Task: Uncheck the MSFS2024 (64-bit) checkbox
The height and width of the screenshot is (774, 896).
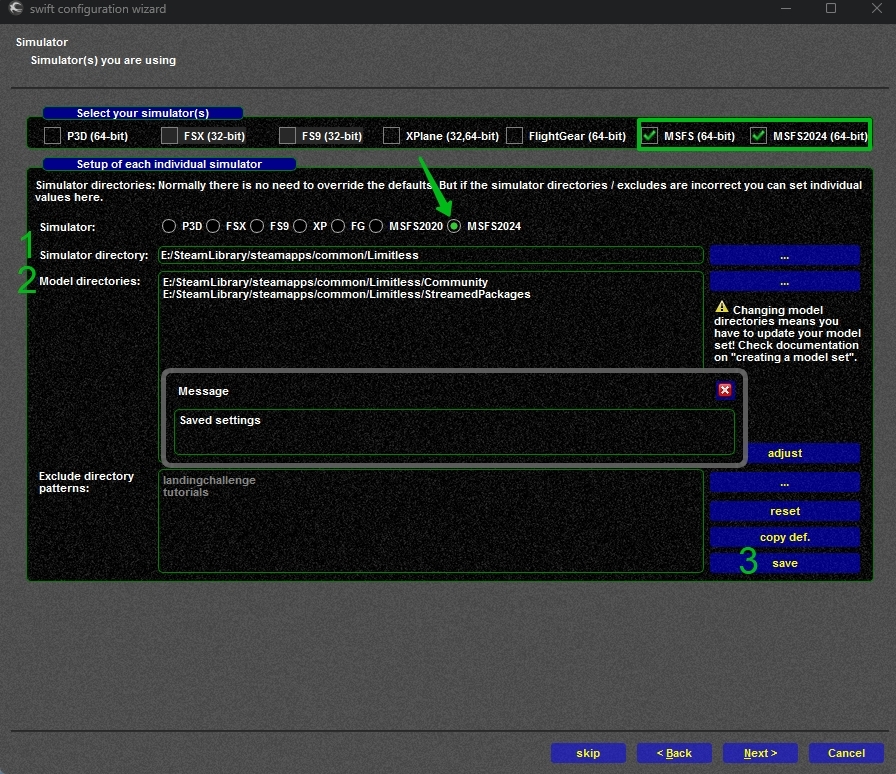Action: [x=759, y=135]
